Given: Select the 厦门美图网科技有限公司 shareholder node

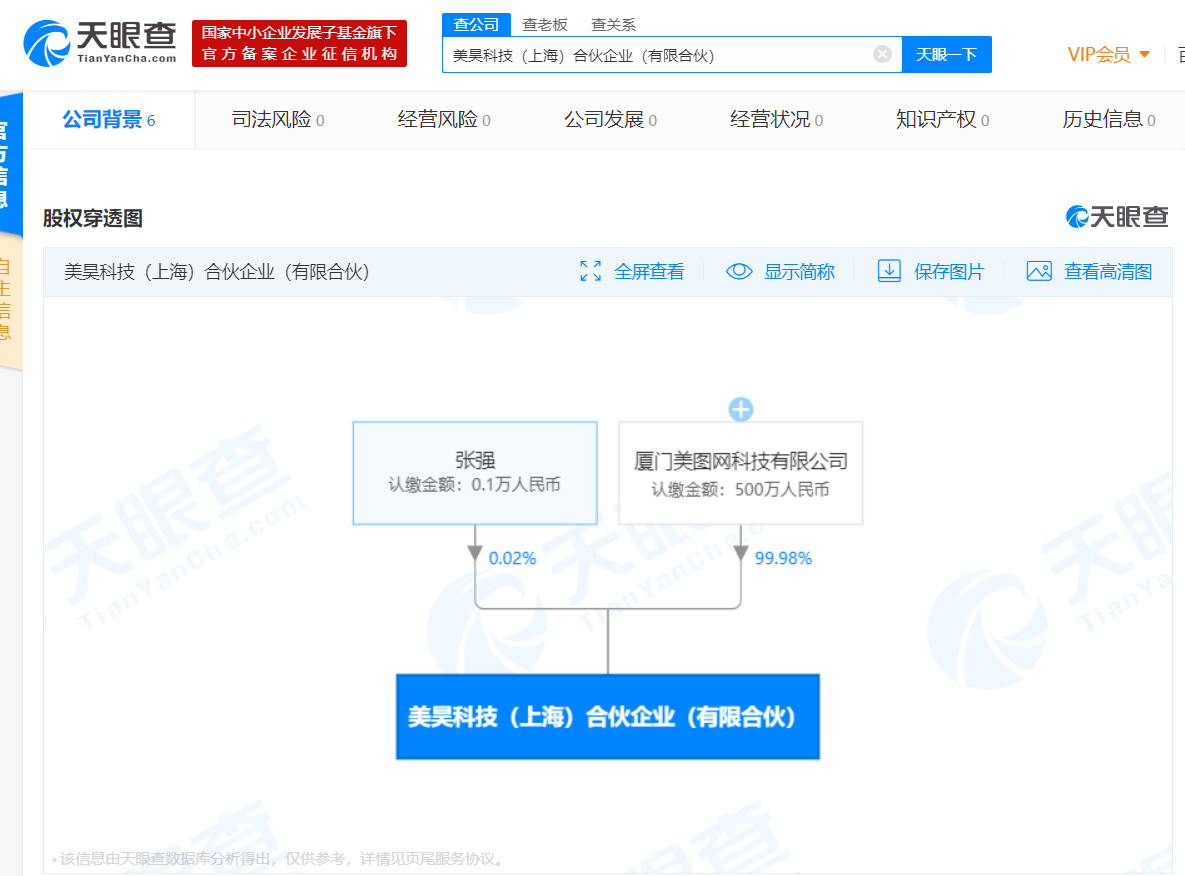Looking at the screenshot, I should (x=741, y=473).
